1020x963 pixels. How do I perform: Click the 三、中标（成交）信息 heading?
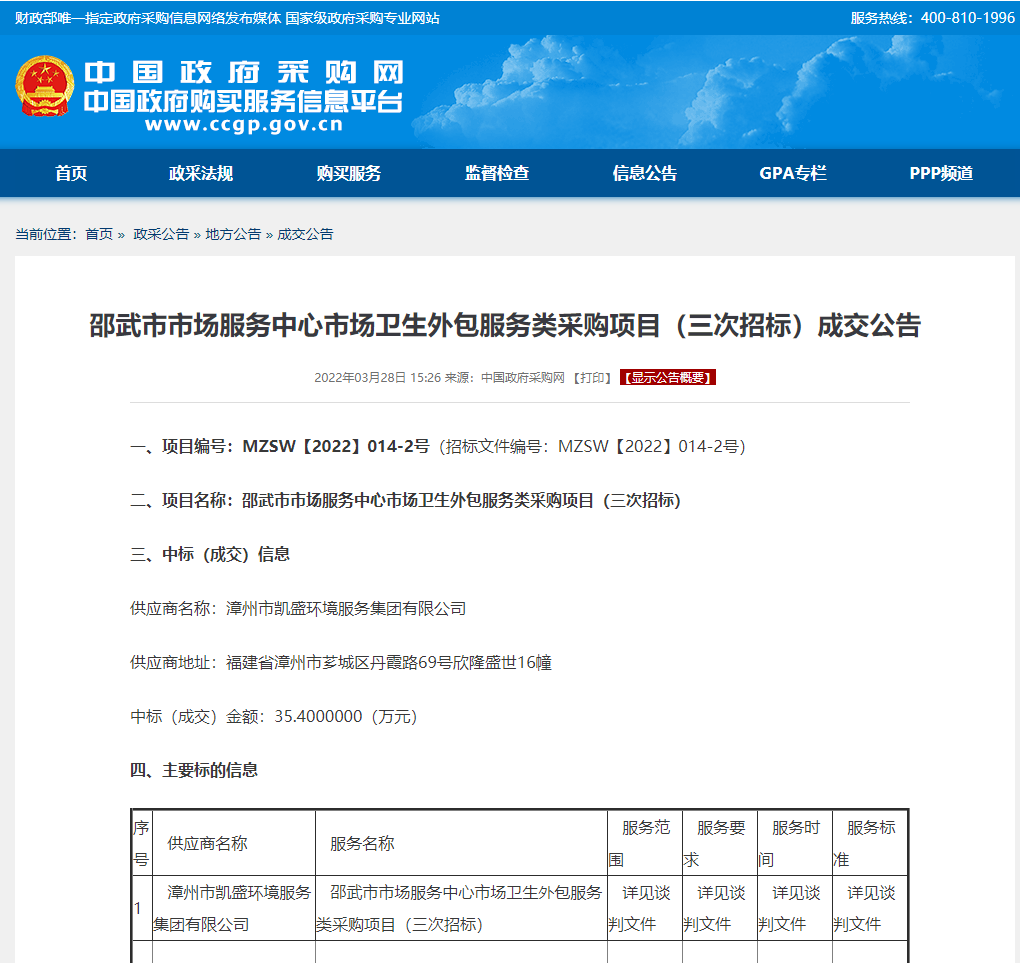point(210,554)
